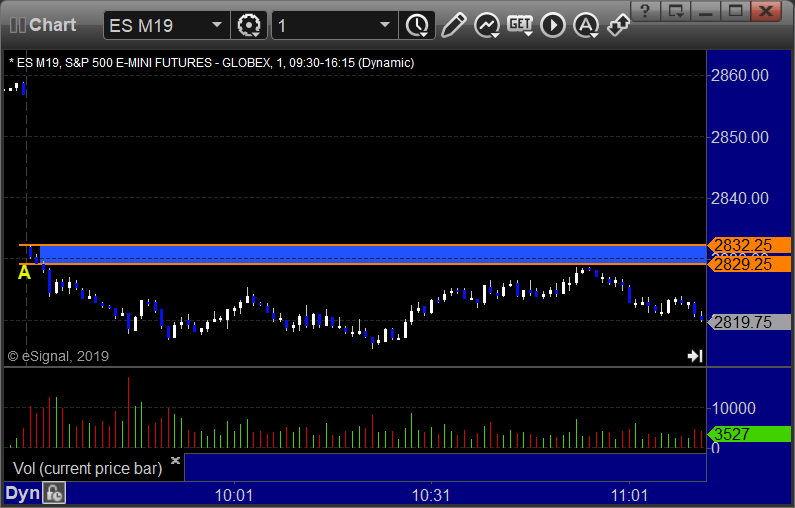Click the 2840.00 price axis value
Screen dimensions: 795x508
pyautogui.click(x=740, y=198)
